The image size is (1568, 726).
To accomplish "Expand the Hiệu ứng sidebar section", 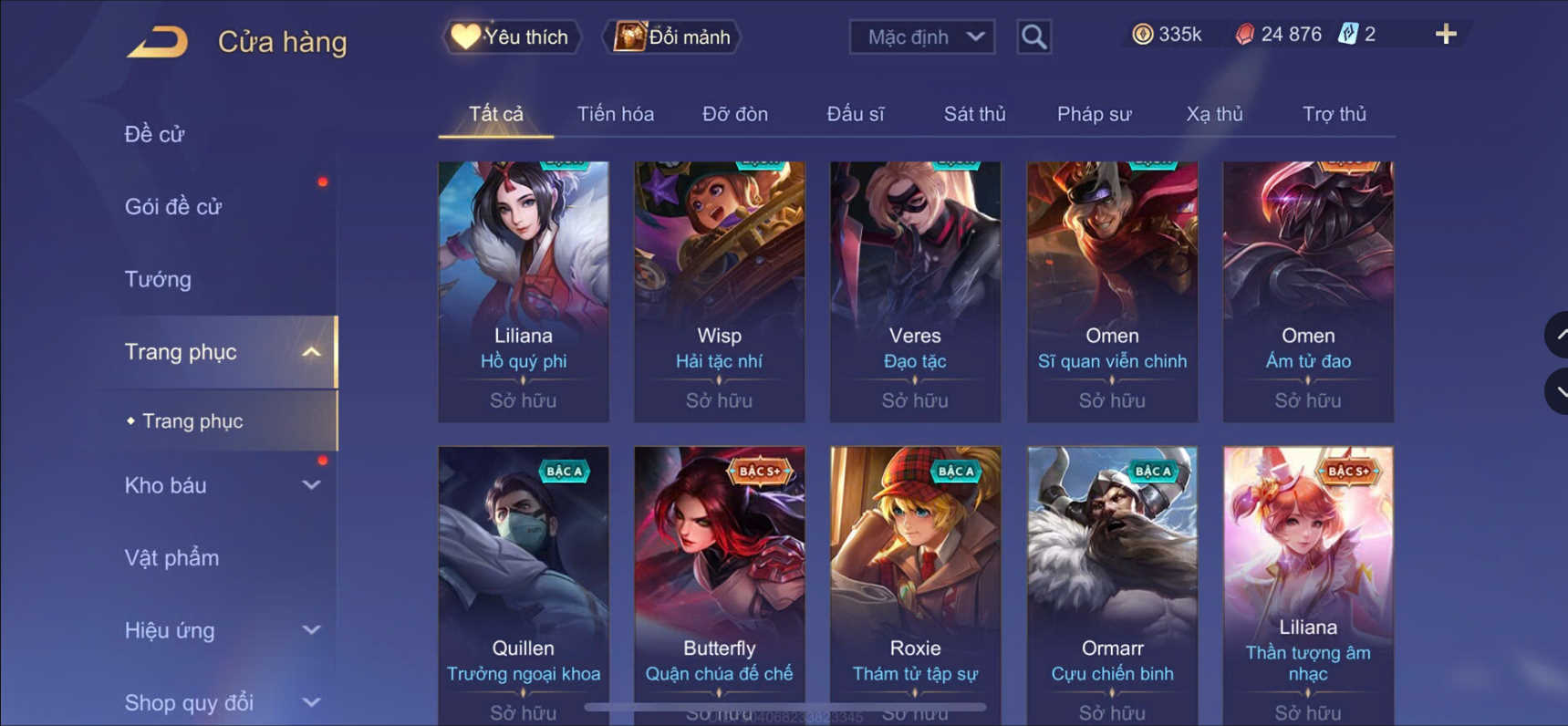I will click(311, 630).
